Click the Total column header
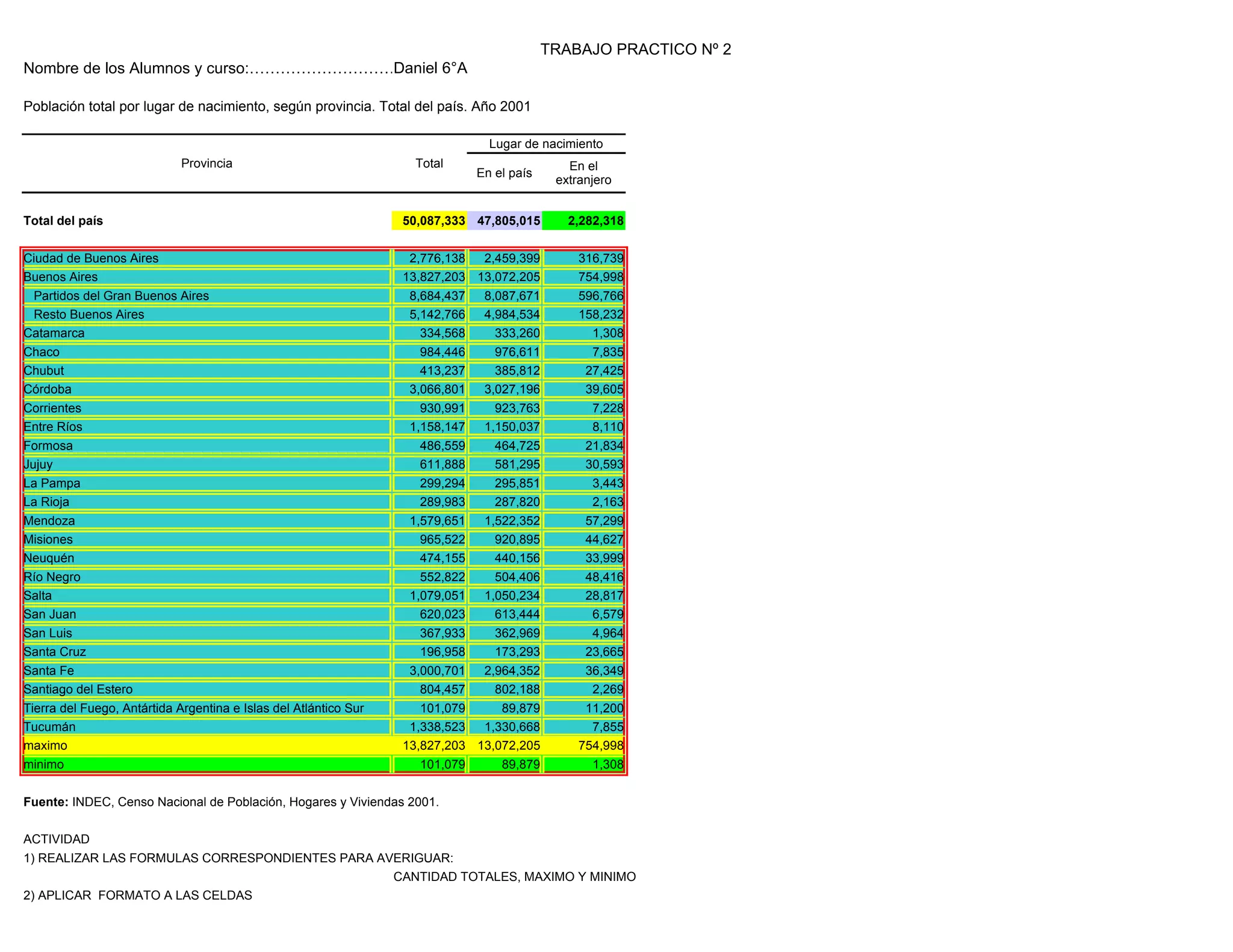1233x952 pixels. click(x=429, y=164)
